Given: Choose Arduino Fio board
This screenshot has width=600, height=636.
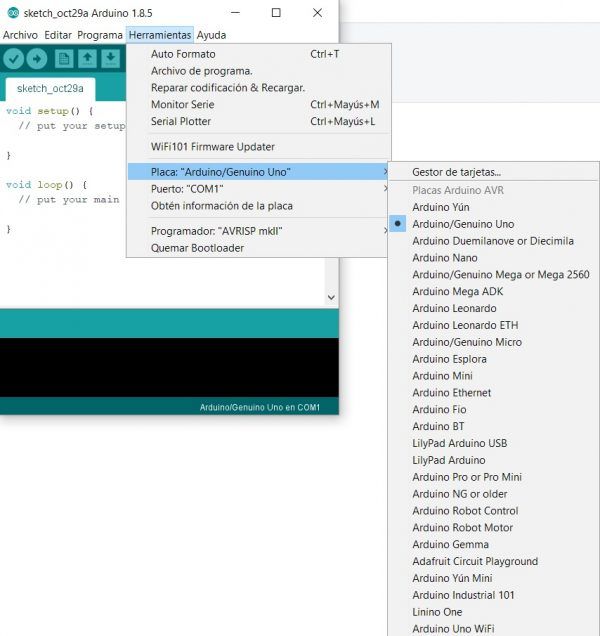Looking at the screenshot, I should click(494, 410).
